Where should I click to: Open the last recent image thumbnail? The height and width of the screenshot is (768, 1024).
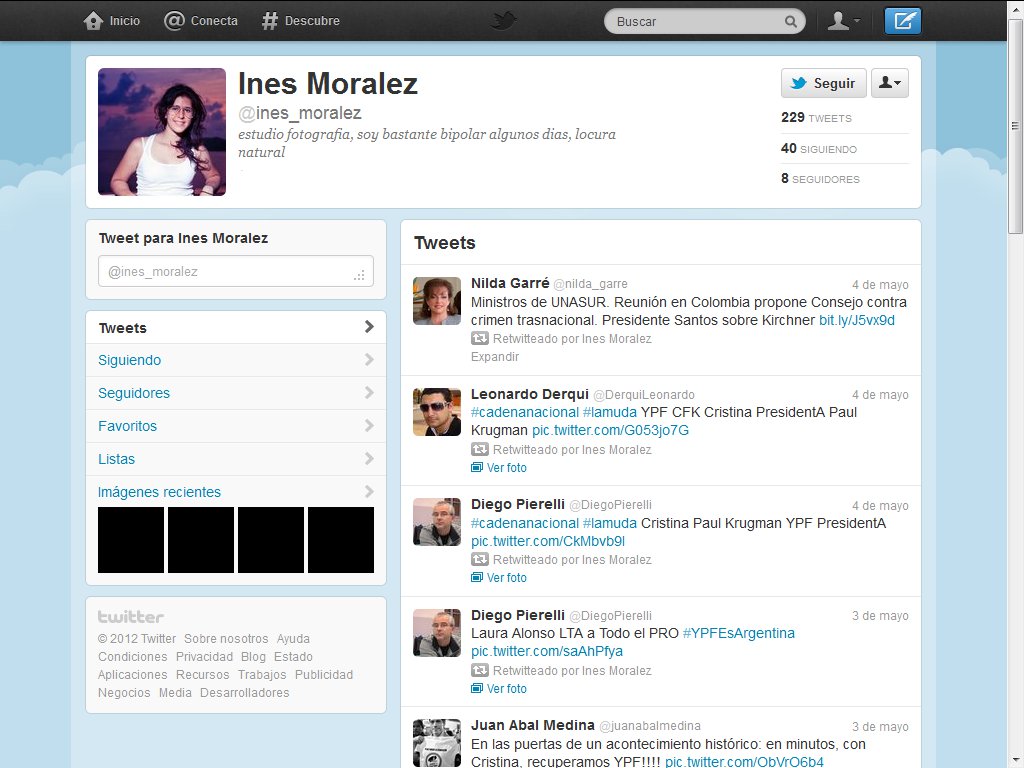pos(341,540)
